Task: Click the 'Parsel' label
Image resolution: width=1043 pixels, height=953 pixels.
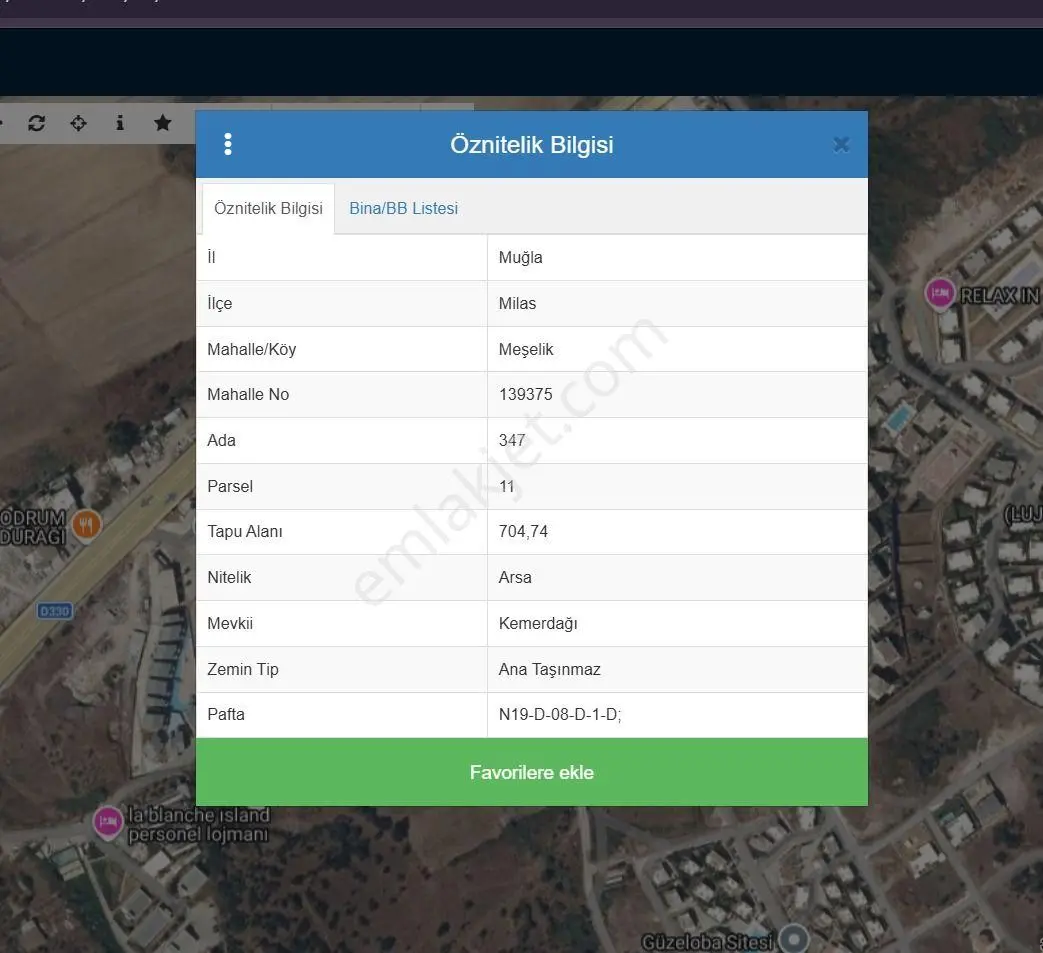Action: coord(229,486)
